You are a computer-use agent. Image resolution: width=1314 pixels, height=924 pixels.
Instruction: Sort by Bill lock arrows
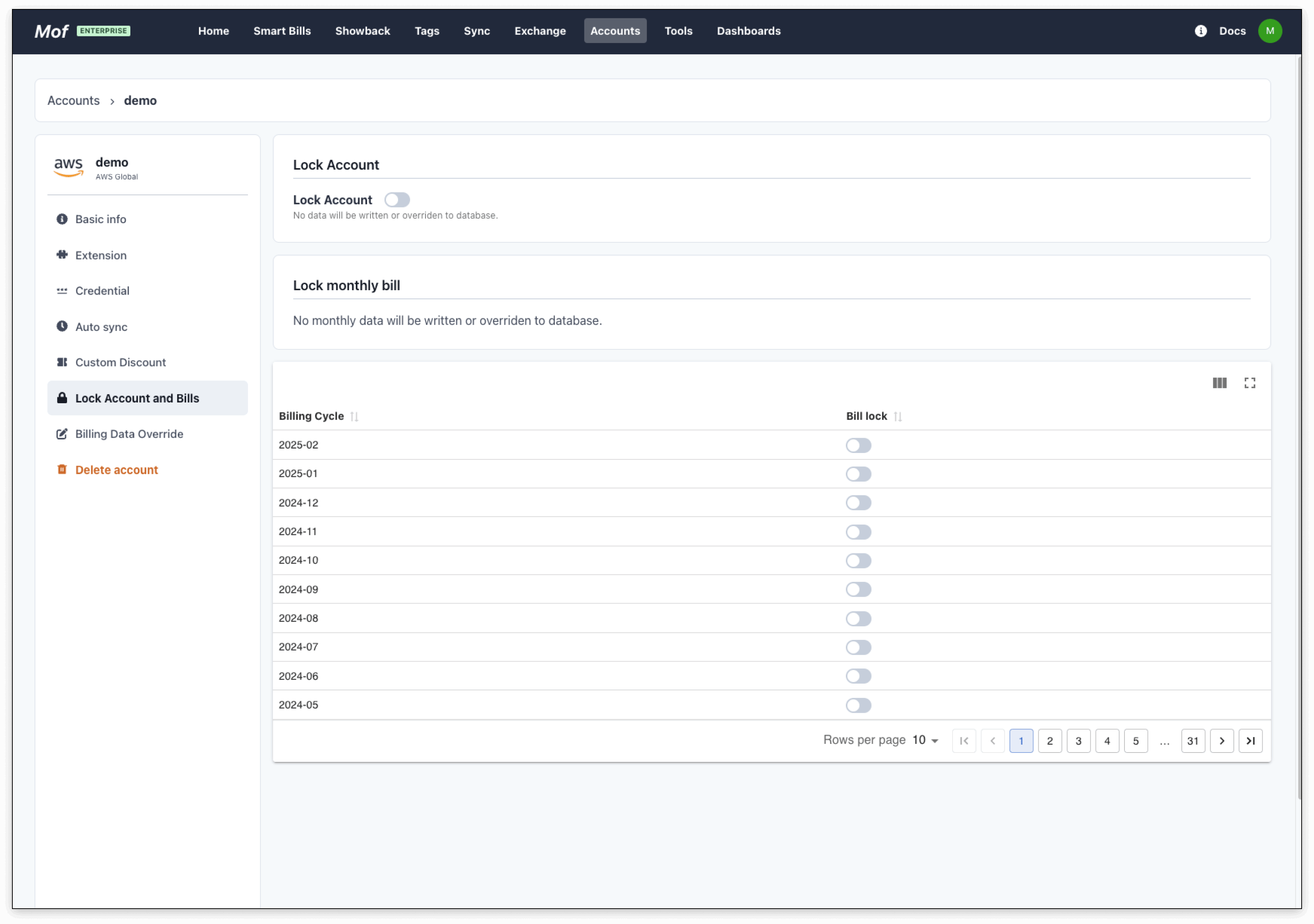coord(897,417)
